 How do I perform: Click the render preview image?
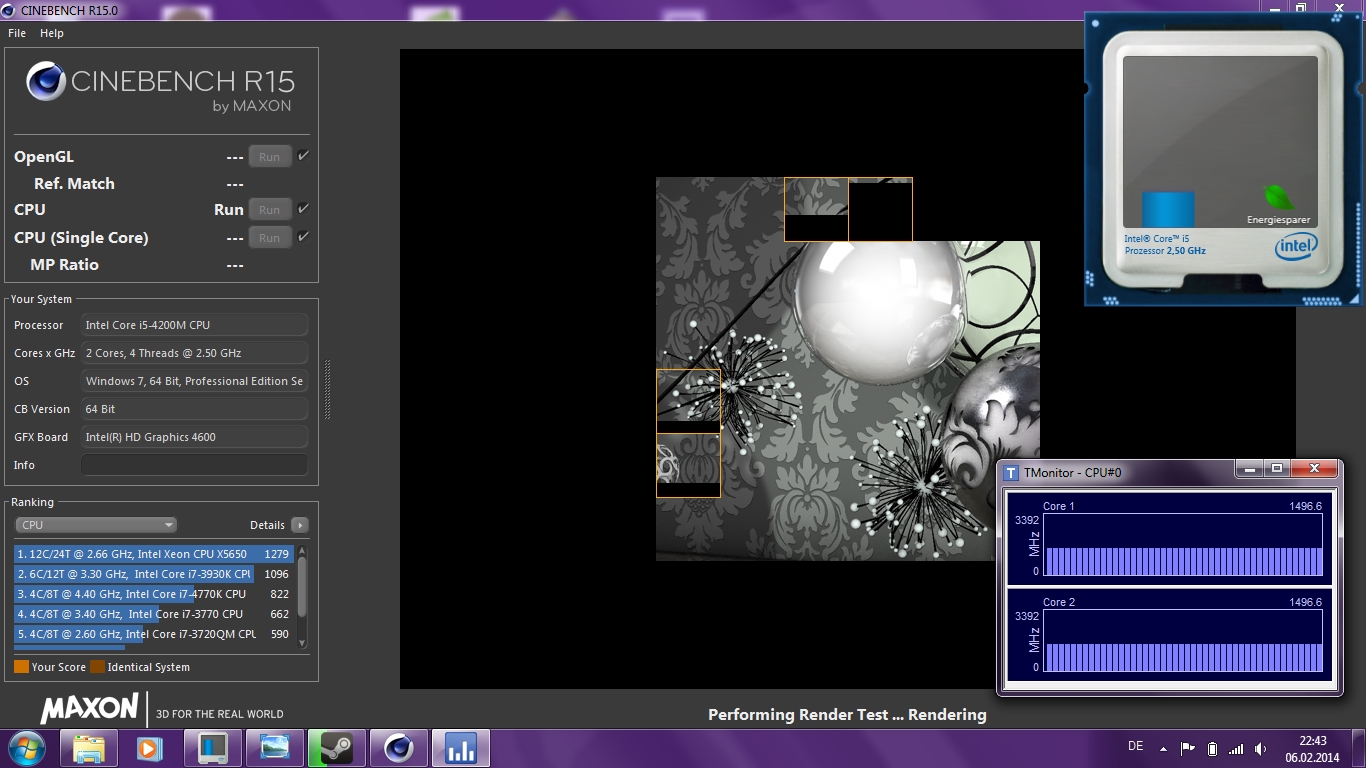coord(848,369)
